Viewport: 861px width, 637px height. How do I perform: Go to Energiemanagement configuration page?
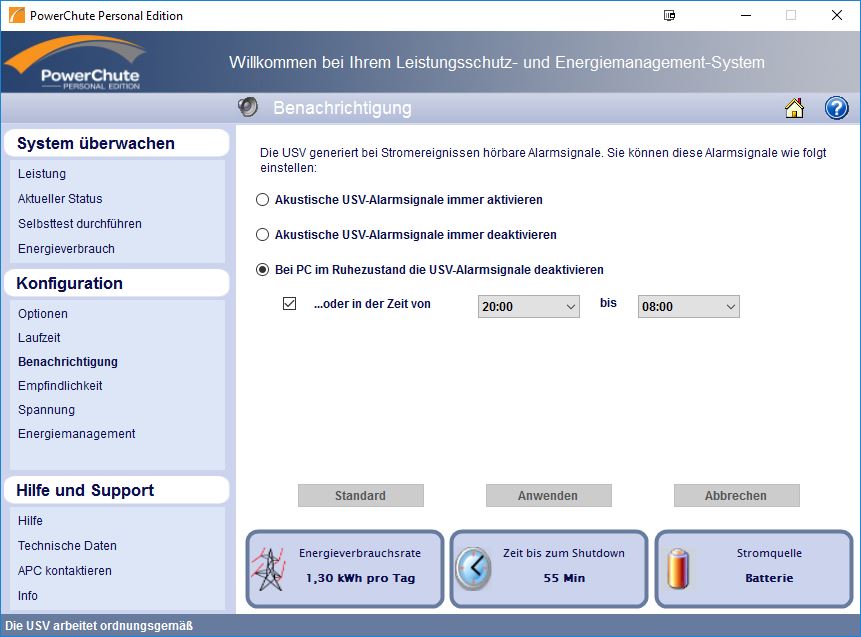tap(76, 434)
